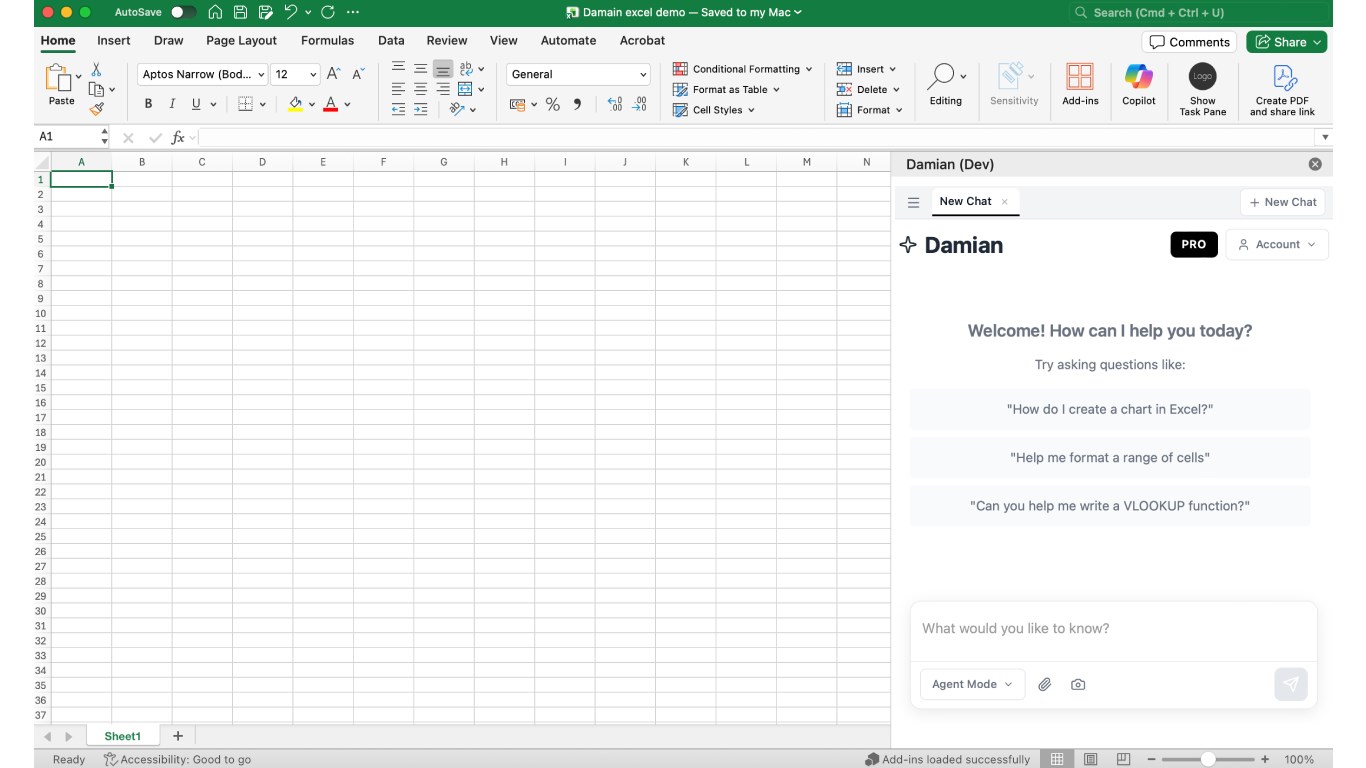This screenshot has height=768, width=1366.
Task: Expand the Conditional Formatting menu
Action: click(742, 69)
